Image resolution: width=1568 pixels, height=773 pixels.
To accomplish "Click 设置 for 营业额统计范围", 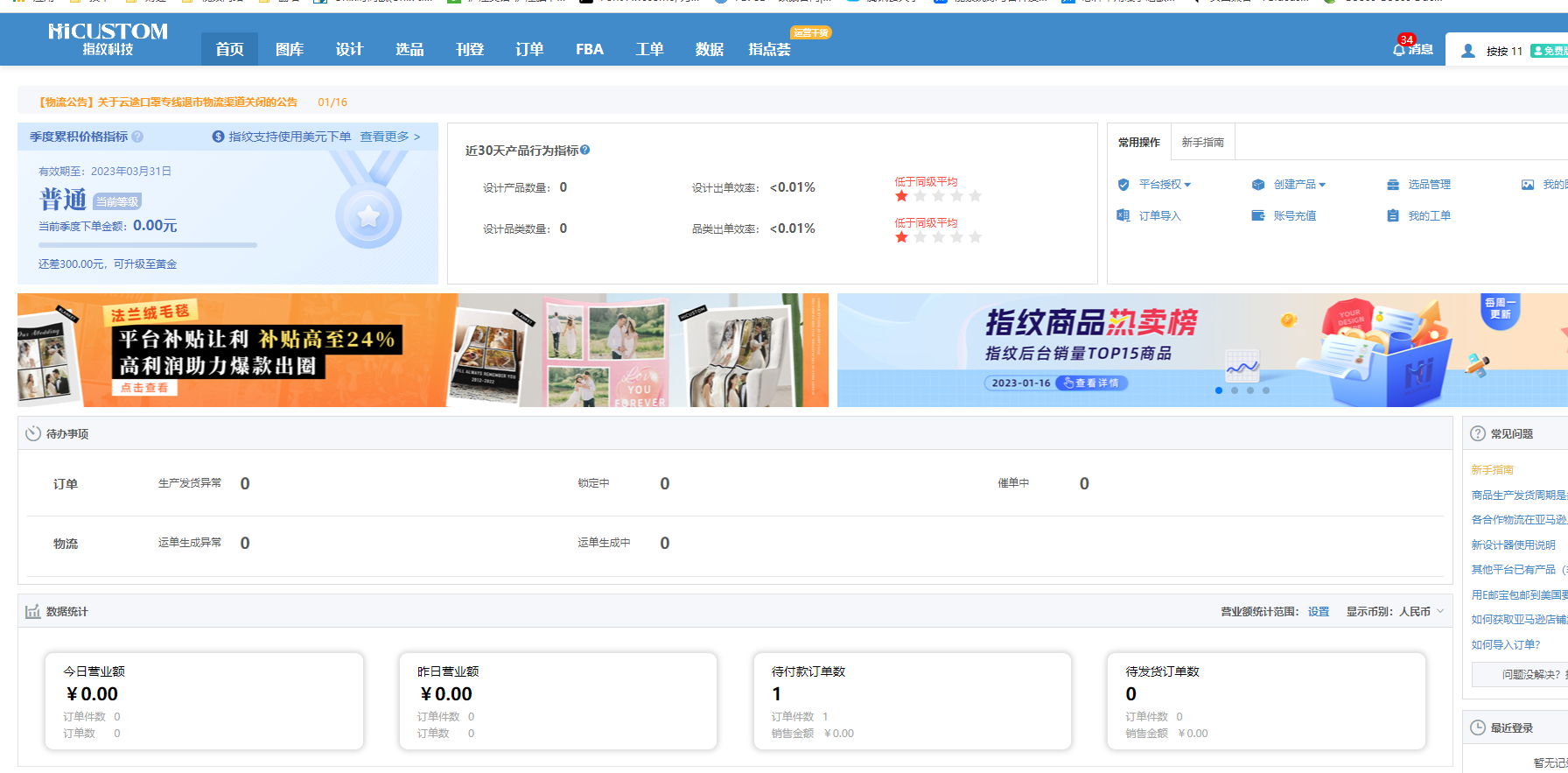I will coord(1319,612).
